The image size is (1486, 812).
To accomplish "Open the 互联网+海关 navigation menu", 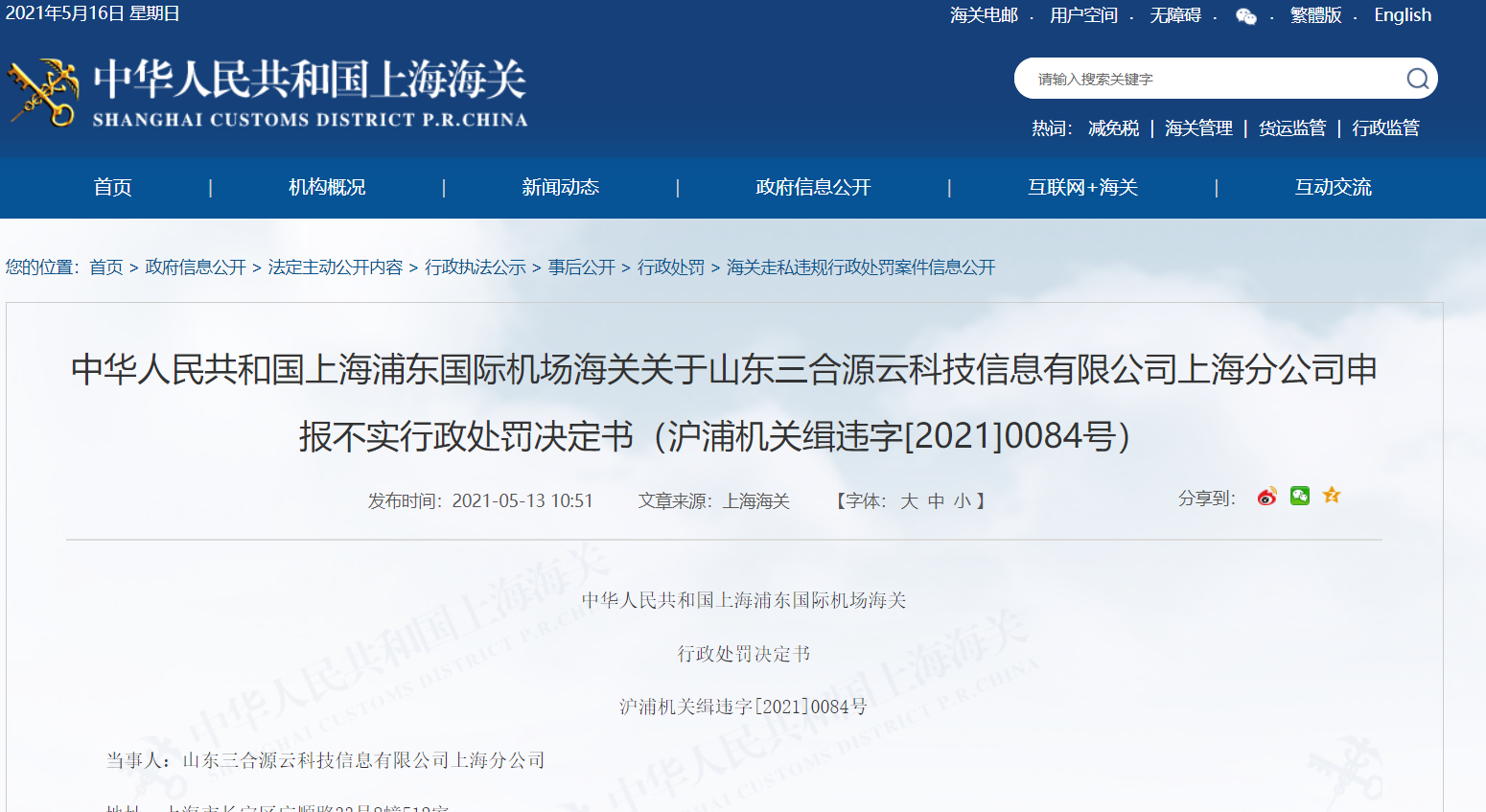I will point(1082,188).
